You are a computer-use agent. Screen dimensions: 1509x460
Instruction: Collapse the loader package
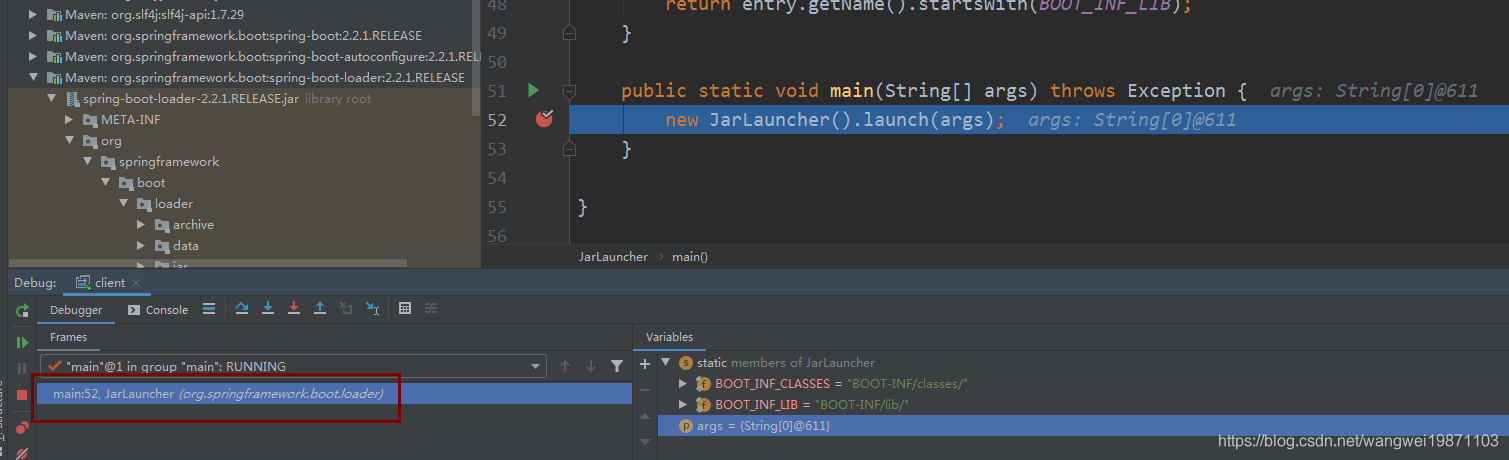click(x=124, y=204)
